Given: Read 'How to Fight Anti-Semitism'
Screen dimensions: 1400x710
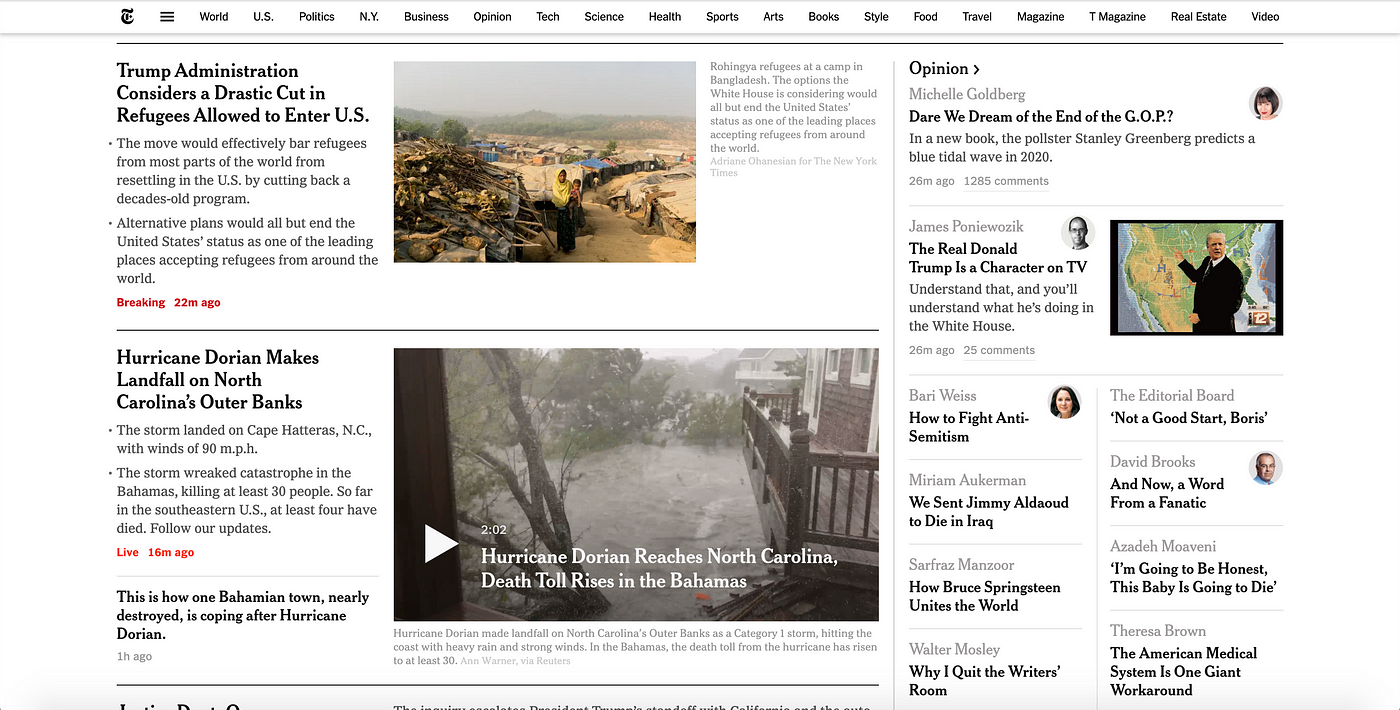Looking at the screenshot, I should pos(969,427).
